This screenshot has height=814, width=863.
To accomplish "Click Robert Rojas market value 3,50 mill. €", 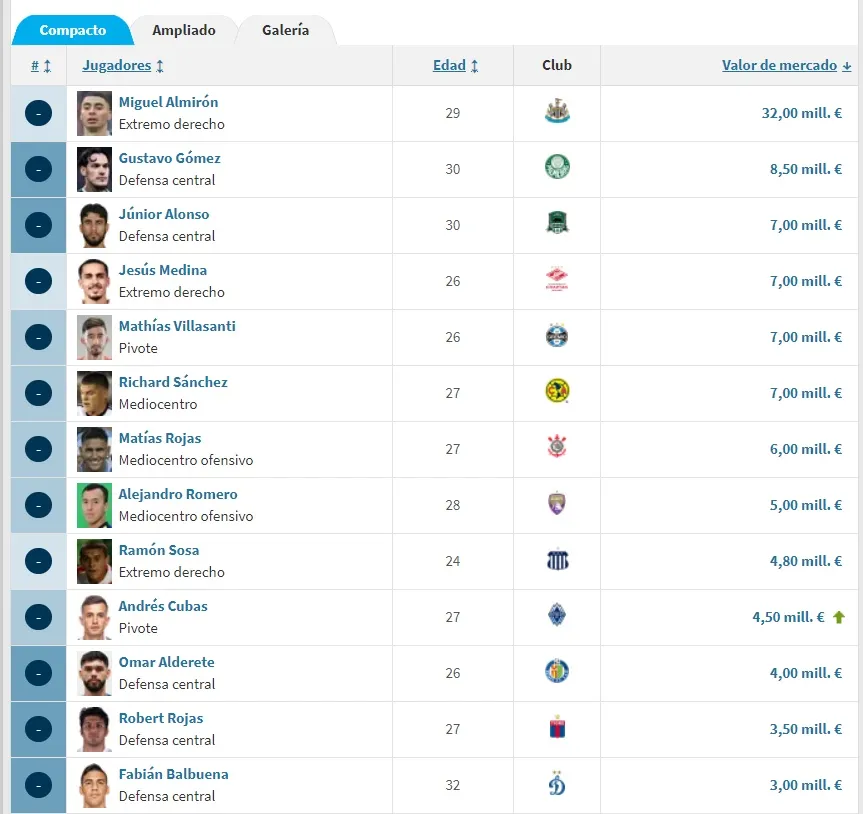I will point(805,729).
